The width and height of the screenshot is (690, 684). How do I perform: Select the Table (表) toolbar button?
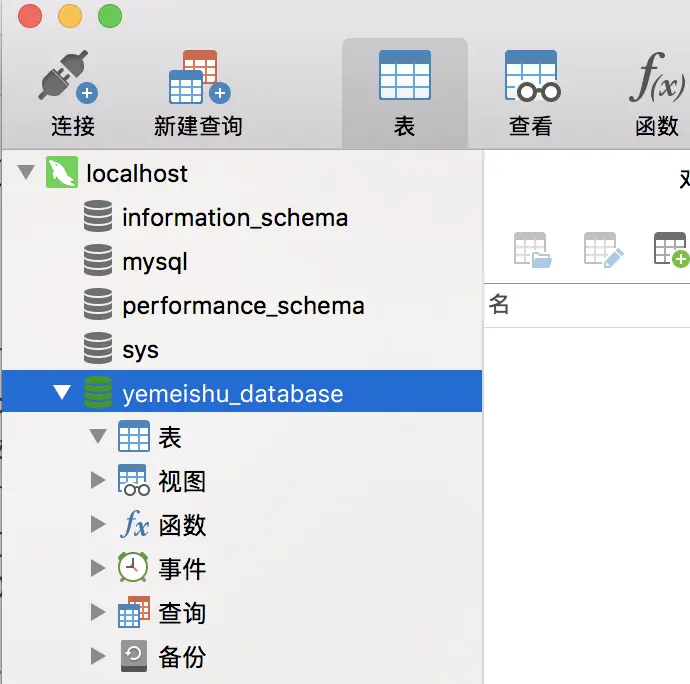404,93
